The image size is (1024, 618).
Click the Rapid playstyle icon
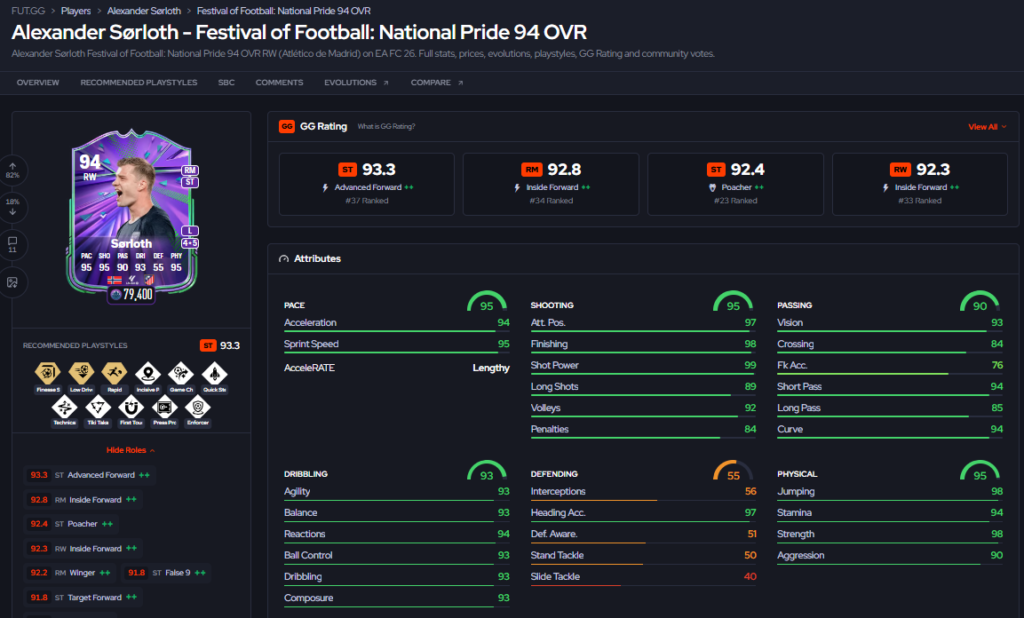(x=114, y=373)
